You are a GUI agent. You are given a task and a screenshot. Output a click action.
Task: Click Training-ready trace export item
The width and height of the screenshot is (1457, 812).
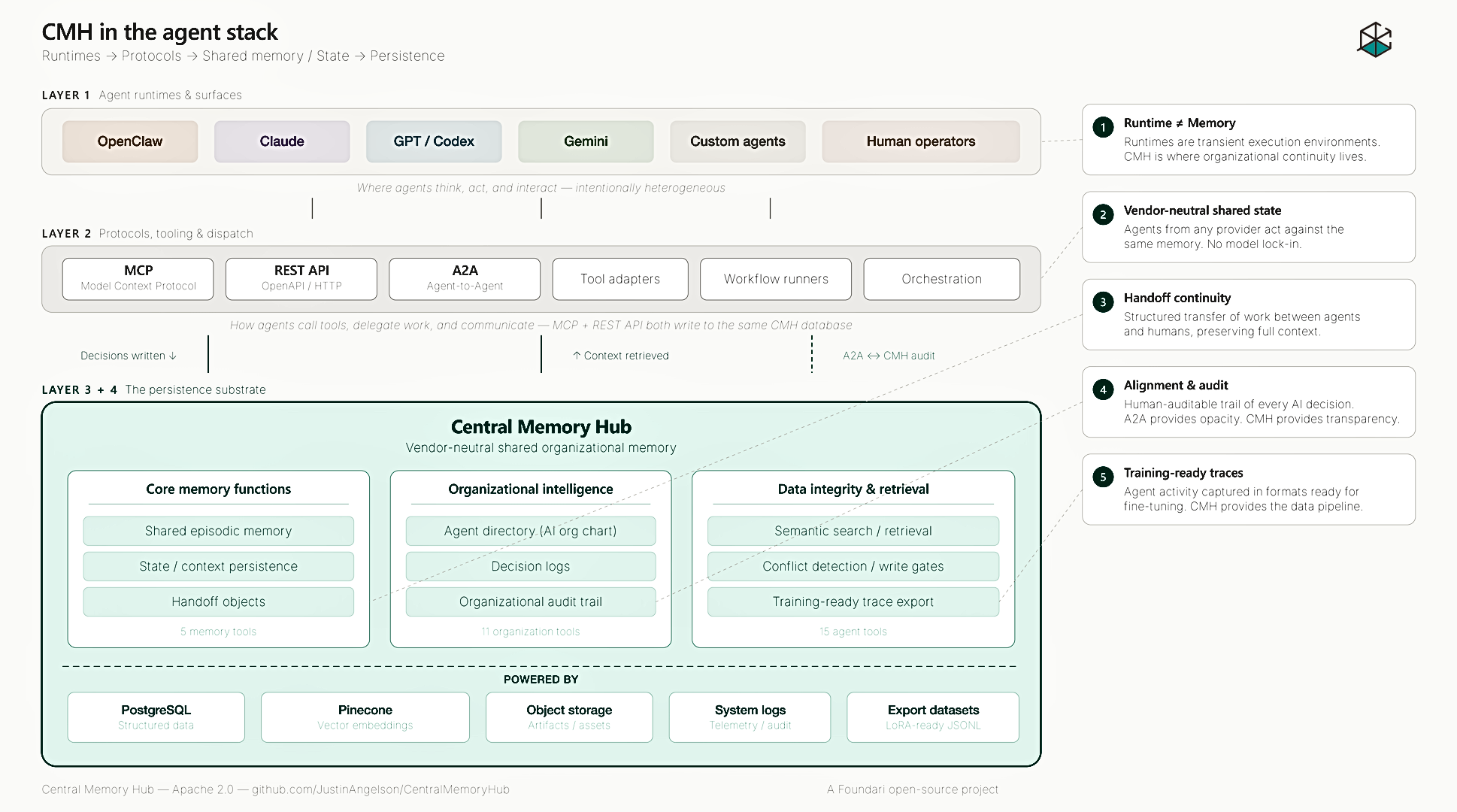(853, 601)
